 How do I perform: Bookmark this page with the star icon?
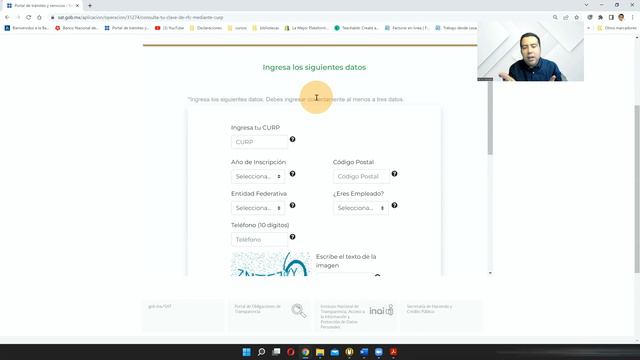click(576, 18)
